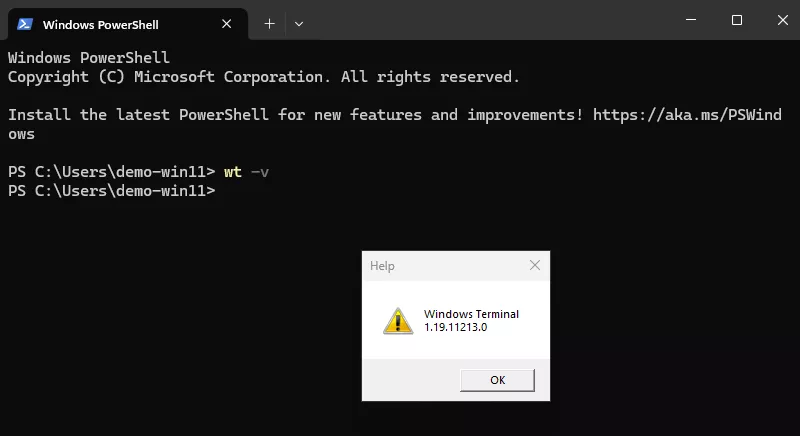Click OK in the Help dialog
Image resolution: width=800 pixels, height=436 pixels.
pos(497,380)
